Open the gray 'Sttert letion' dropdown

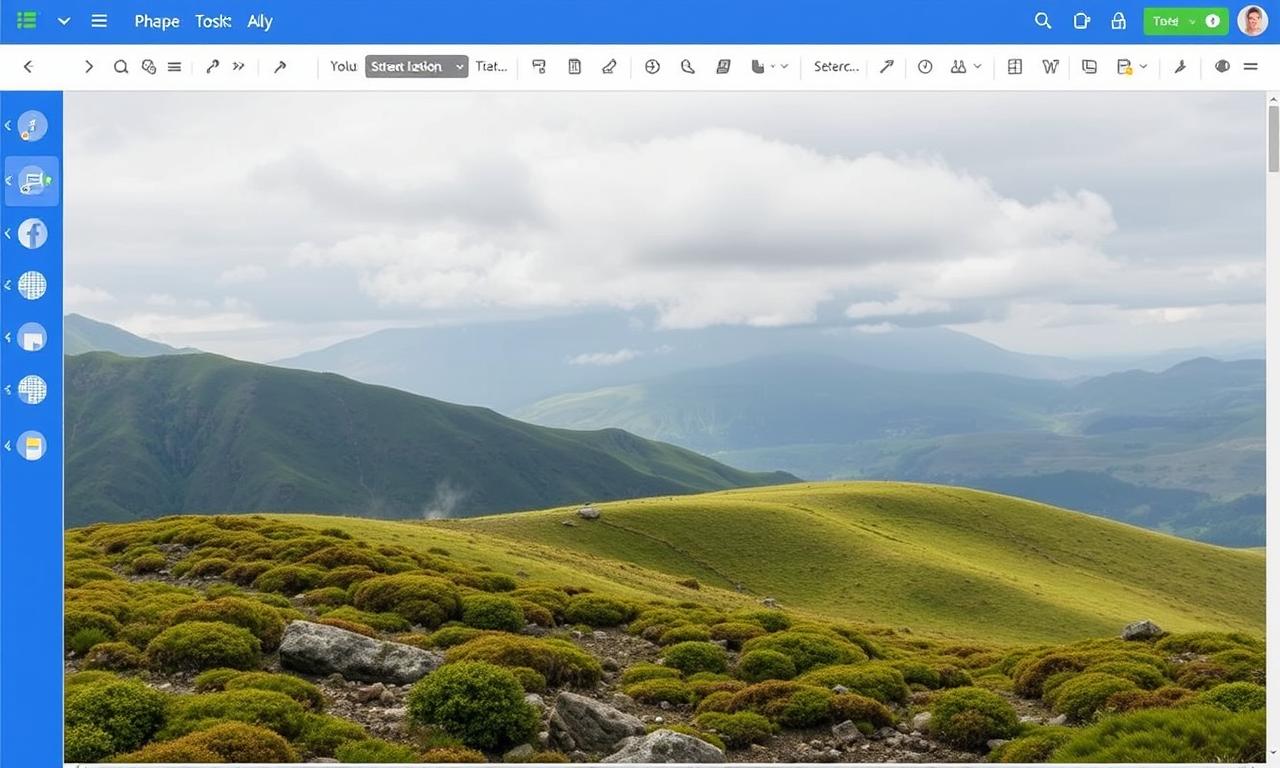[x=416, y=67]
